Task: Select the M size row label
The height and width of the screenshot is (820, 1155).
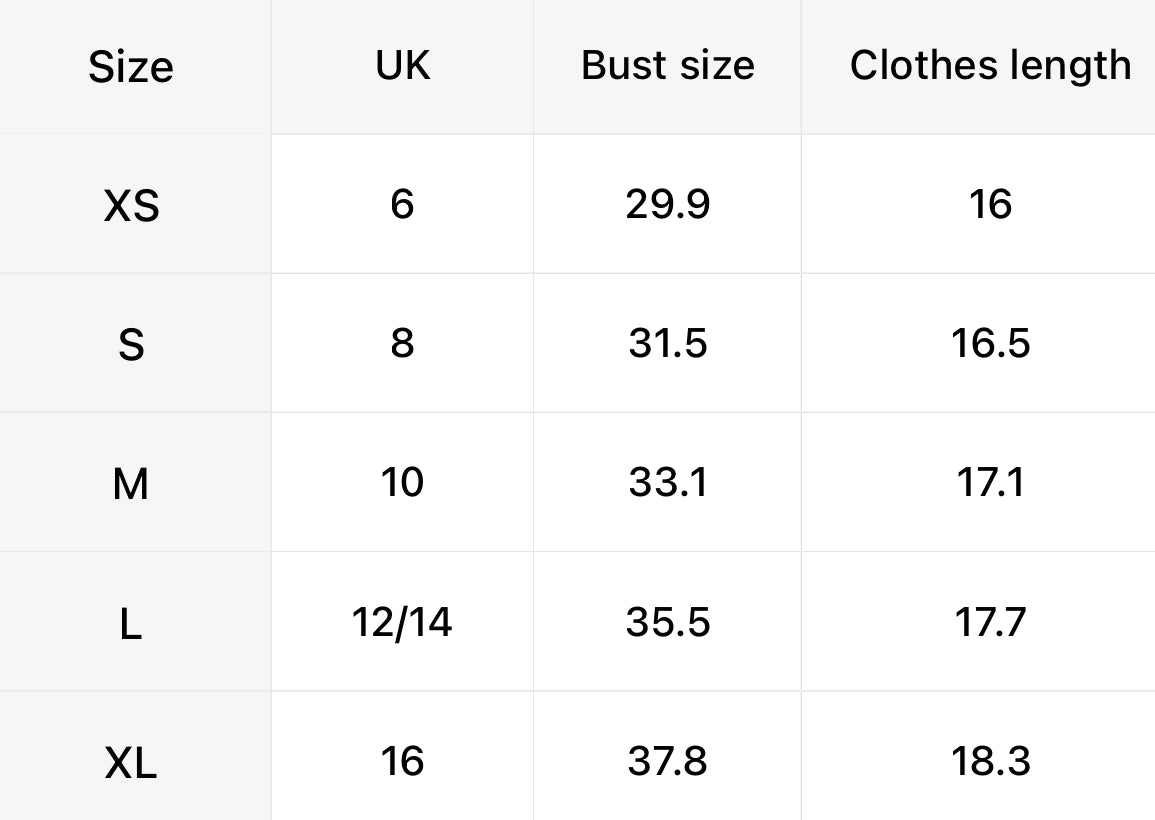Action: [x=131, y=484]
